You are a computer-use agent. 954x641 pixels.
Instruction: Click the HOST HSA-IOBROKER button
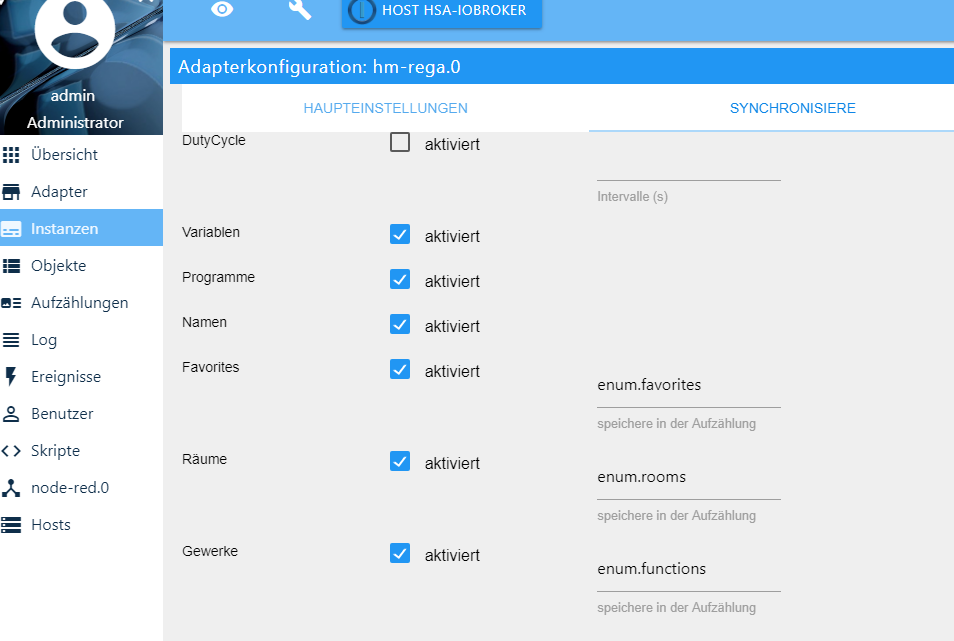tap(442, 11)
